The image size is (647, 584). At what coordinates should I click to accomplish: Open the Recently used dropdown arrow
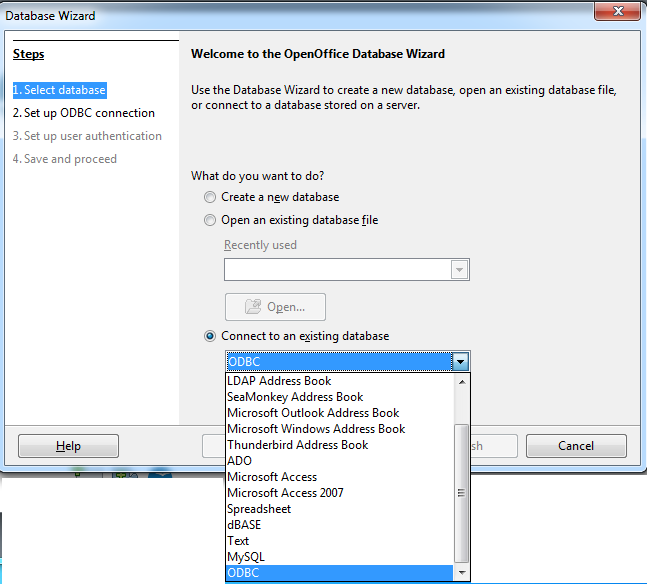point(459,270)
